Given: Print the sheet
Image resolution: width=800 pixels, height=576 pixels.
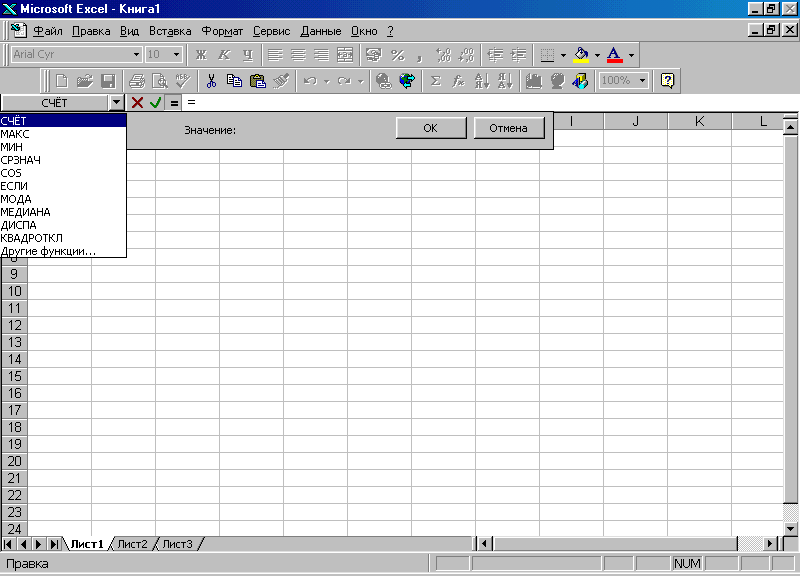Looking at the screenshot, I should (x=137, y=81).
